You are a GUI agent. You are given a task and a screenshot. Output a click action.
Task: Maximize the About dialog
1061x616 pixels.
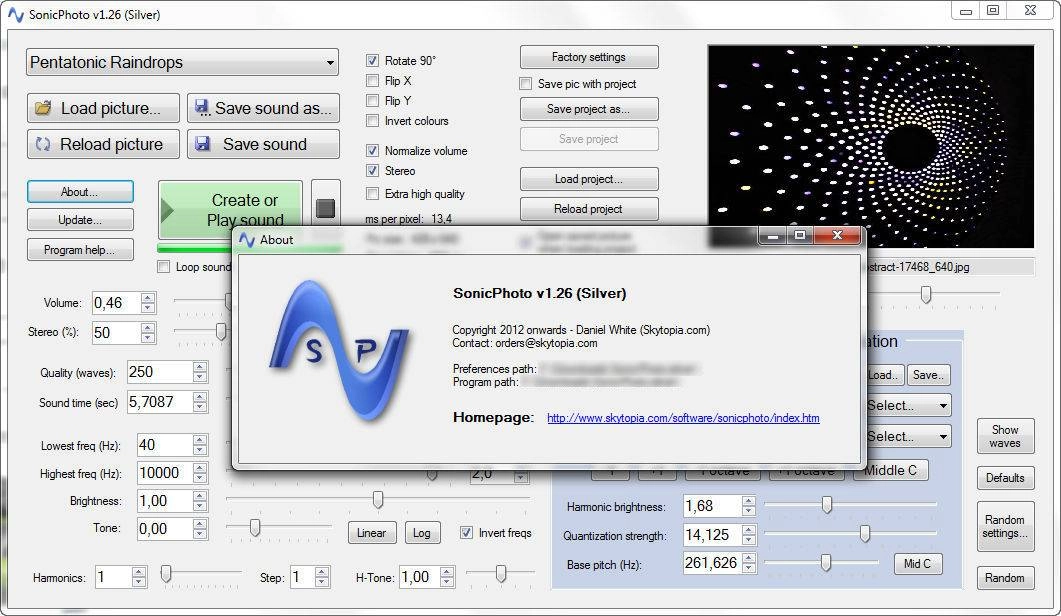[x=800, y=236]
